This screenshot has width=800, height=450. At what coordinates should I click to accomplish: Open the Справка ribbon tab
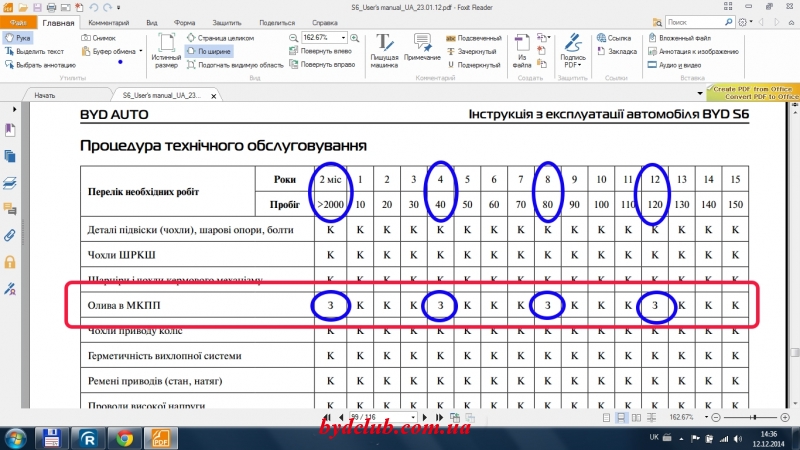[x=324, y=23]
